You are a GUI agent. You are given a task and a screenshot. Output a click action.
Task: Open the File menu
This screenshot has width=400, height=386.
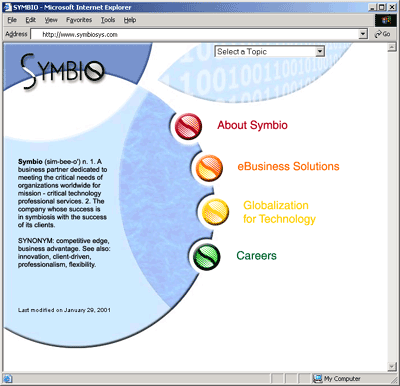tap(12, 20)
